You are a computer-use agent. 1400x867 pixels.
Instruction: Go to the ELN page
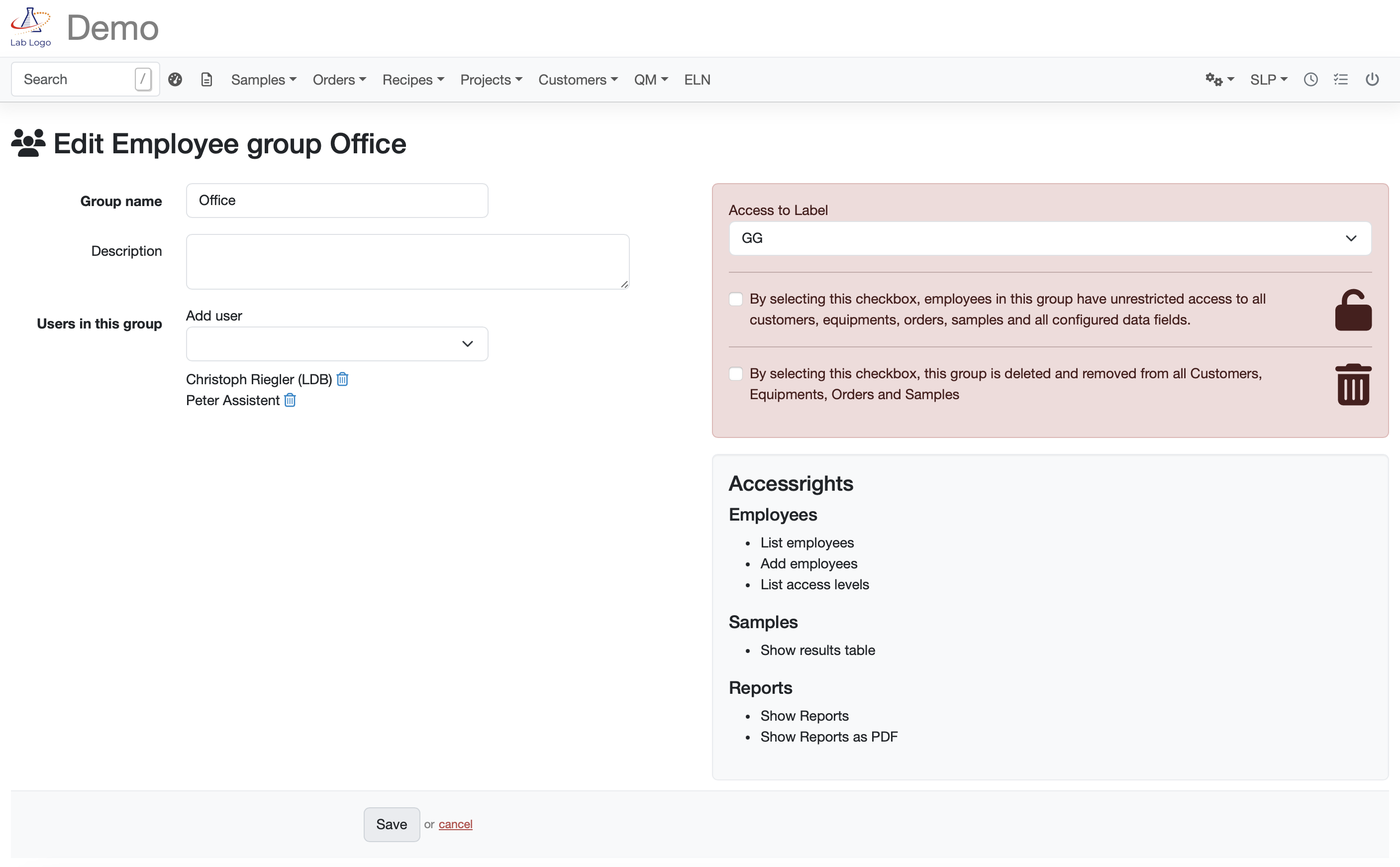697,79
